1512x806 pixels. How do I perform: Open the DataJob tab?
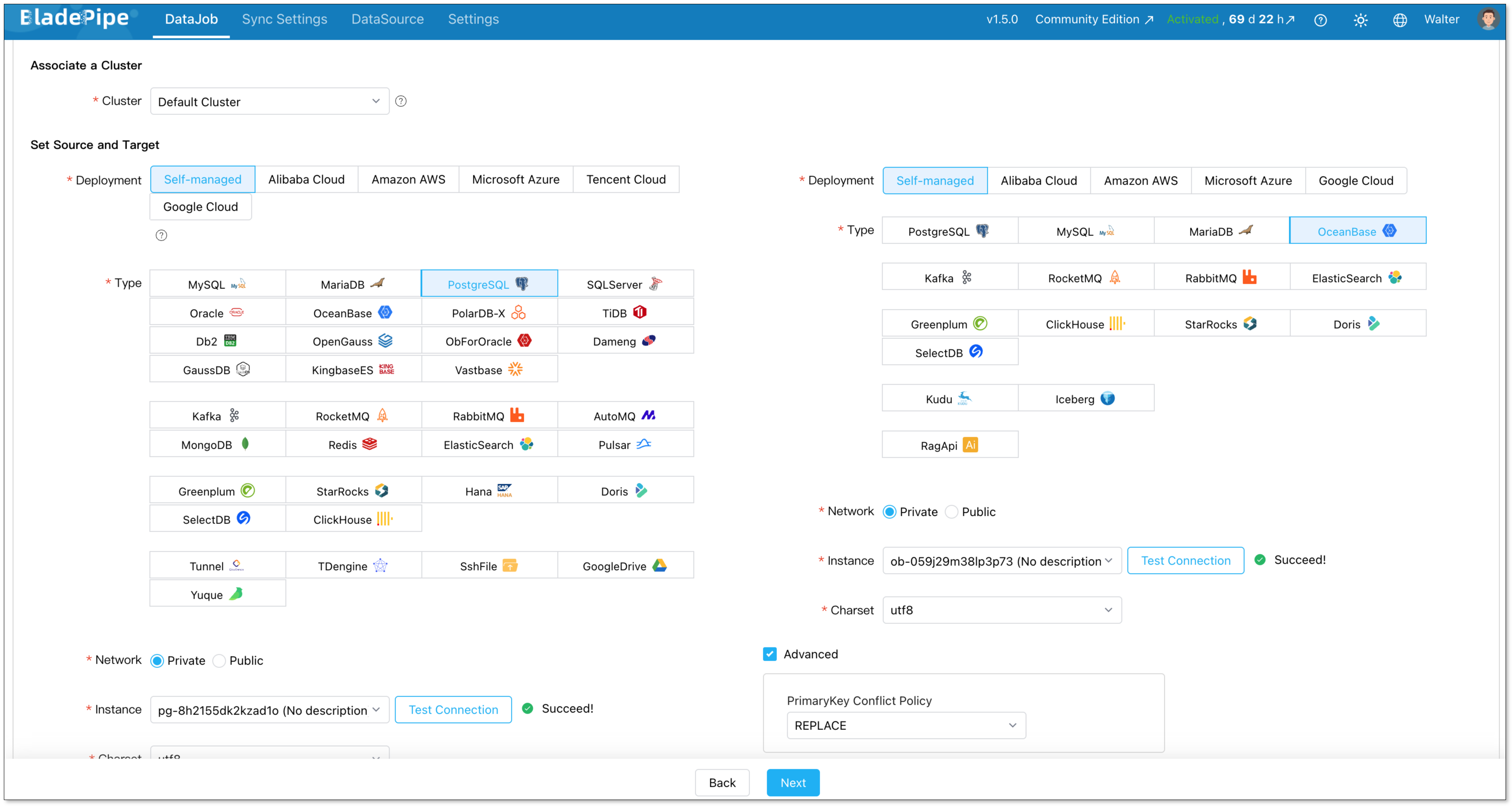(x=191, y=19)
